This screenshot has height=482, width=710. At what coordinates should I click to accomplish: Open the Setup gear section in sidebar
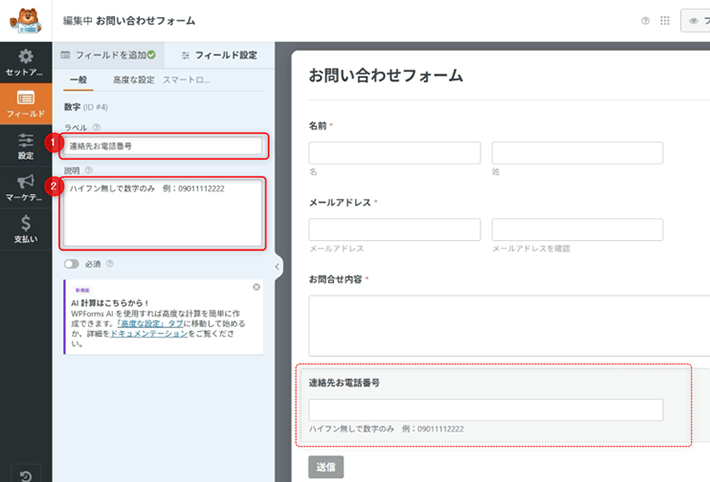tap(26, 63)
